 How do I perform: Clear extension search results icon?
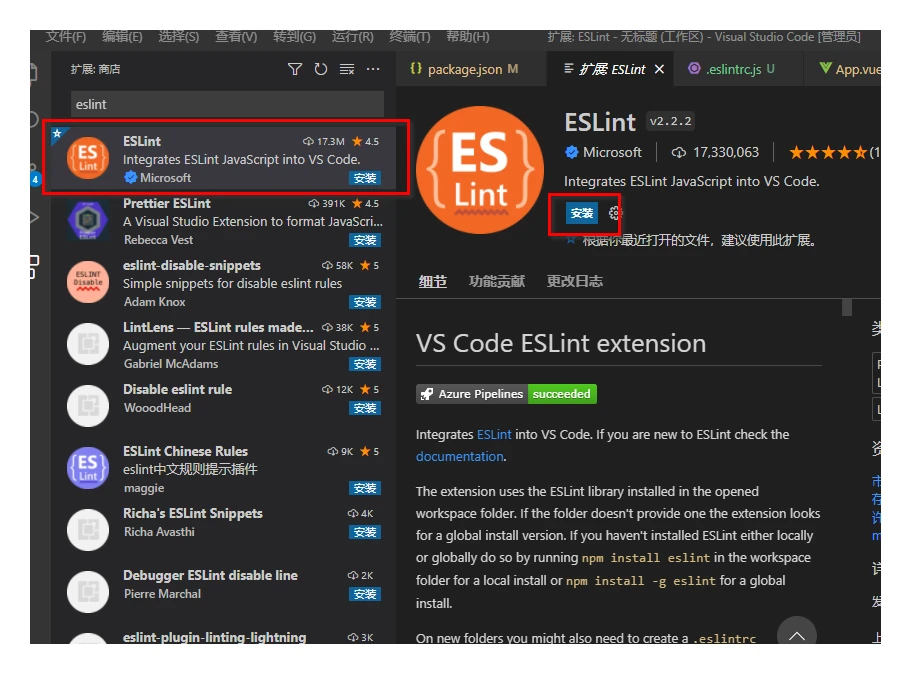click(347, 69)
